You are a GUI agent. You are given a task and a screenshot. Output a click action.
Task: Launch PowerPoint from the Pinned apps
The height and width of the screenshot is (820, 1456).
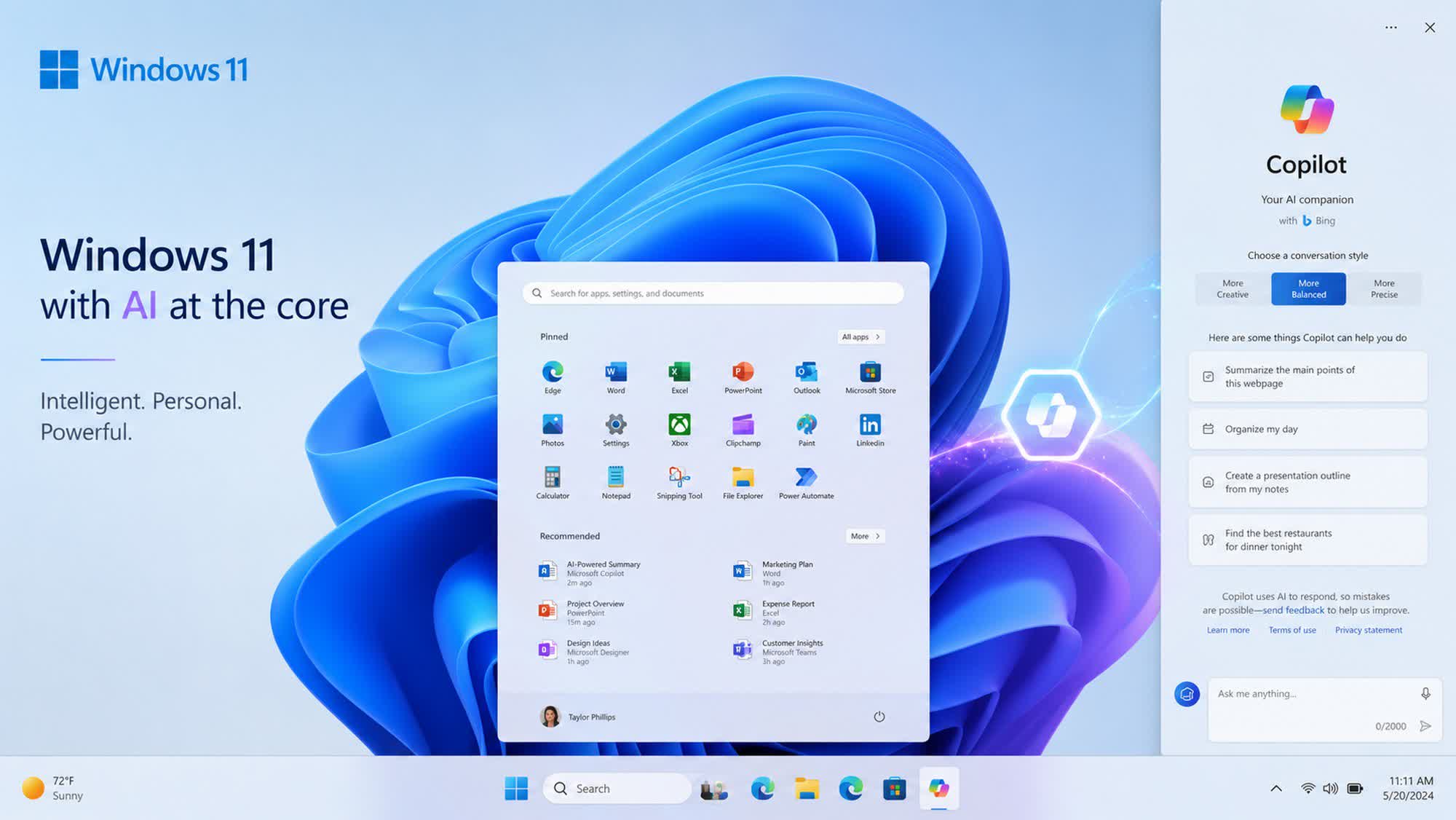tap(743, 377)
